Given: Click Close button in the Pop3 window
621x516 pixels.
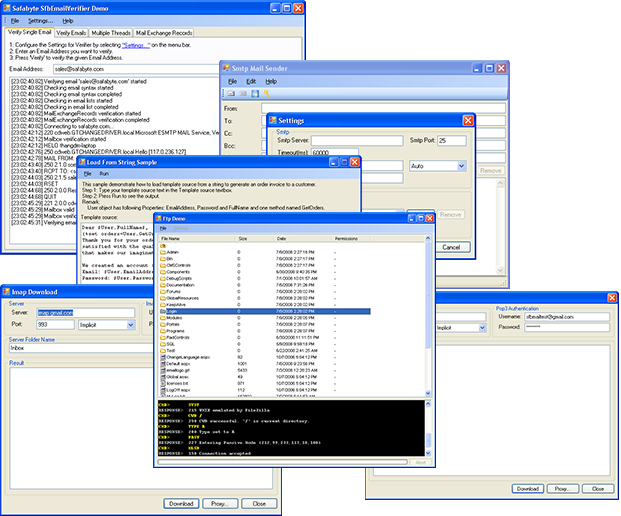Looking at the screenshot, I should point(598,489).
